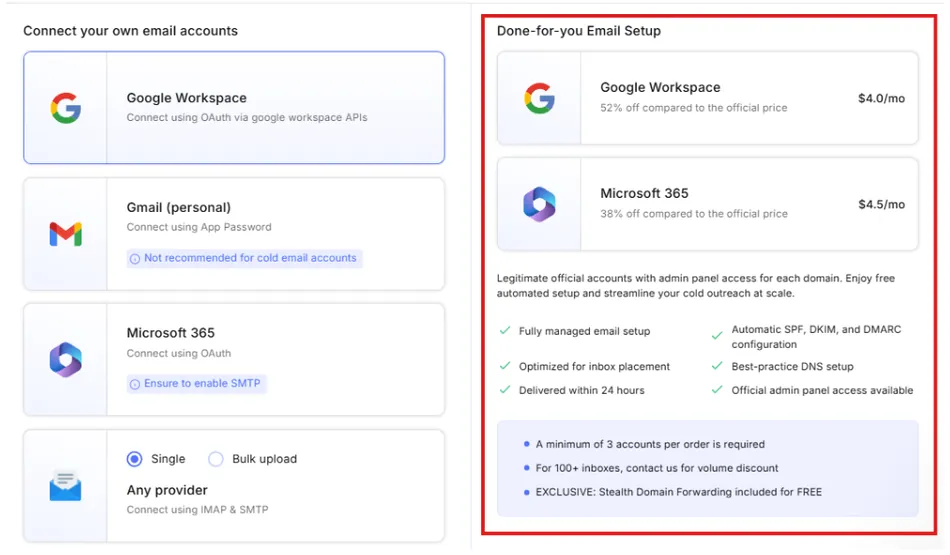Order Microsoft 365 at $4.5/mo
This screenshot has width=950, height=555.
pos(708,204)
